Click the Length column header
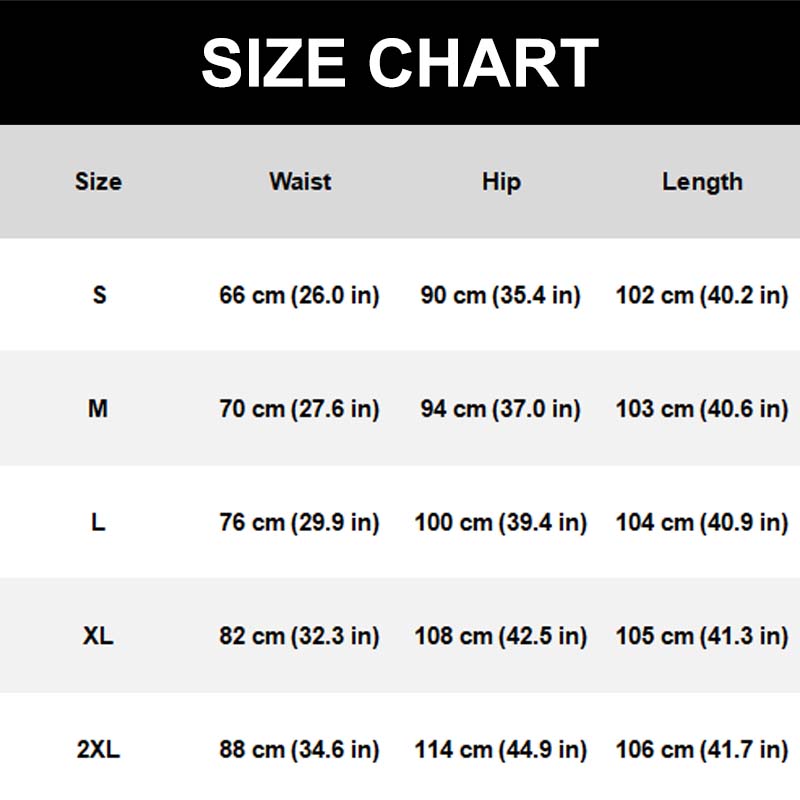This screenshot has height=800, width=800. [x=702, y=182]
